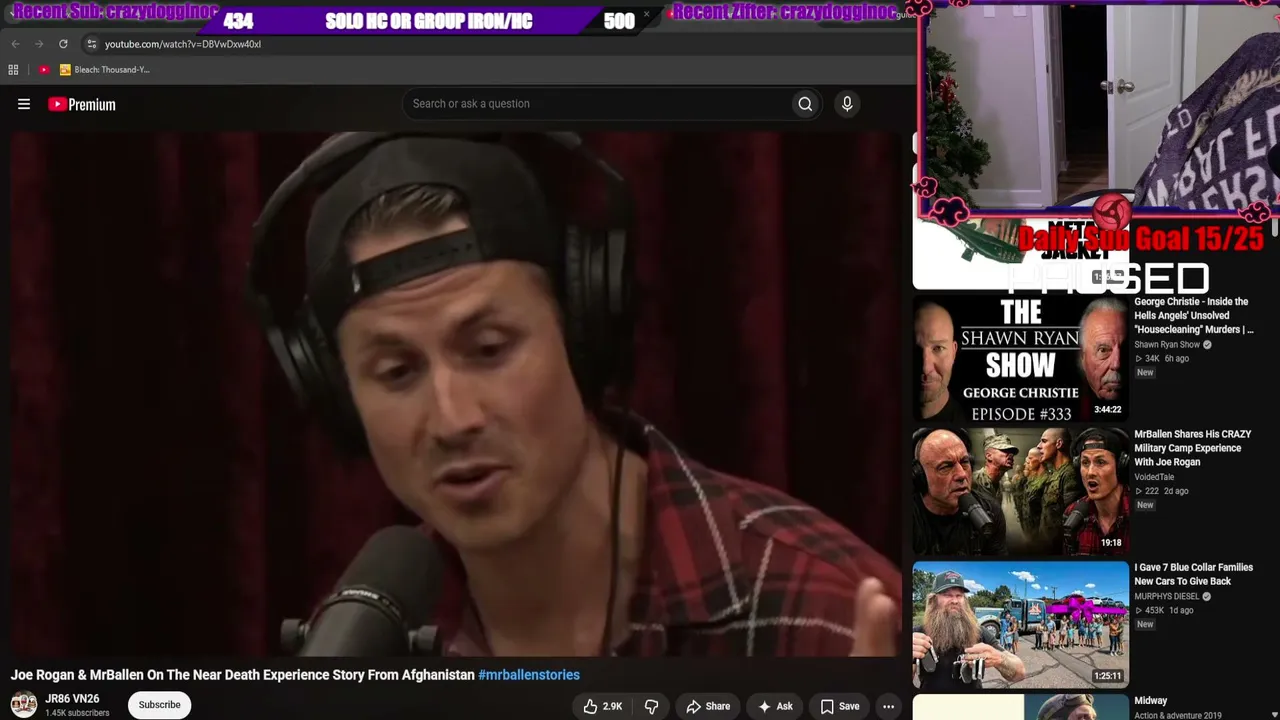Open the JR86 VN26 channel name
Screen dimensions: 1280x720
tap(72, 699)
